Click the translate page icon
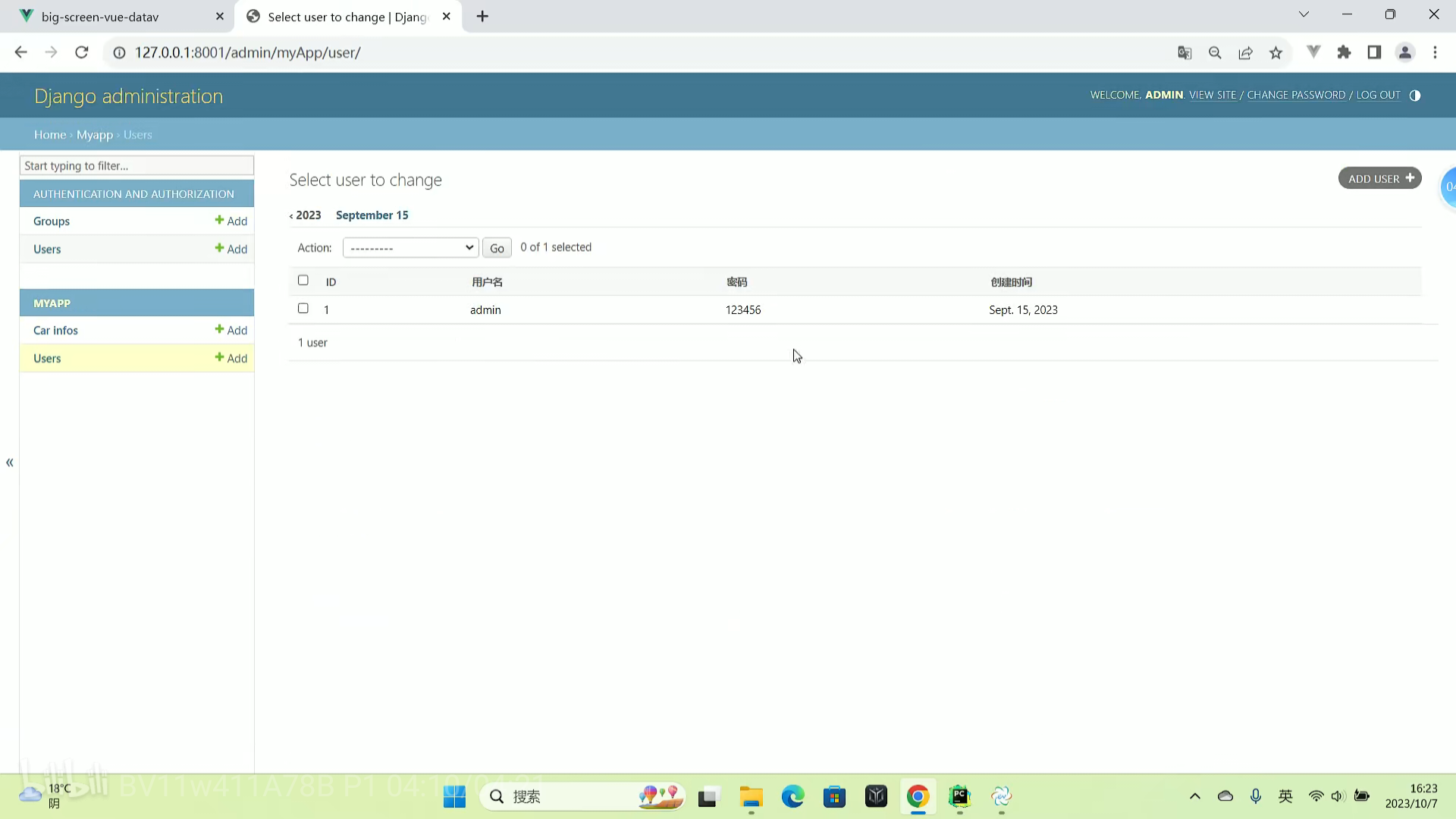Viewport: 1456px width, 819px height. point(1185,52)
